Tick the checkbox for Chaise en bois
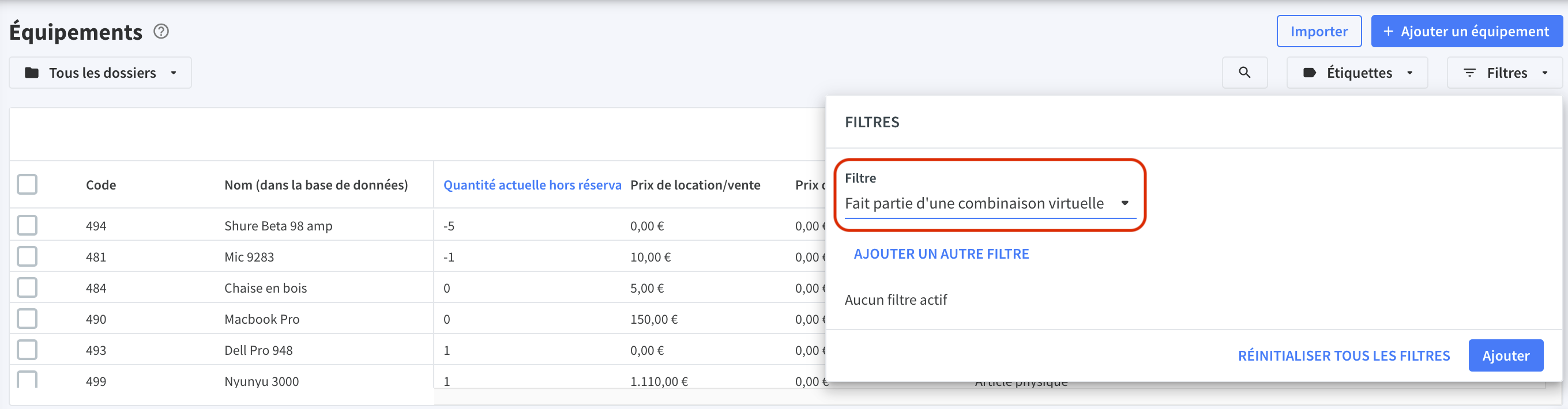1568x409 pixels. tap(27, 287)
